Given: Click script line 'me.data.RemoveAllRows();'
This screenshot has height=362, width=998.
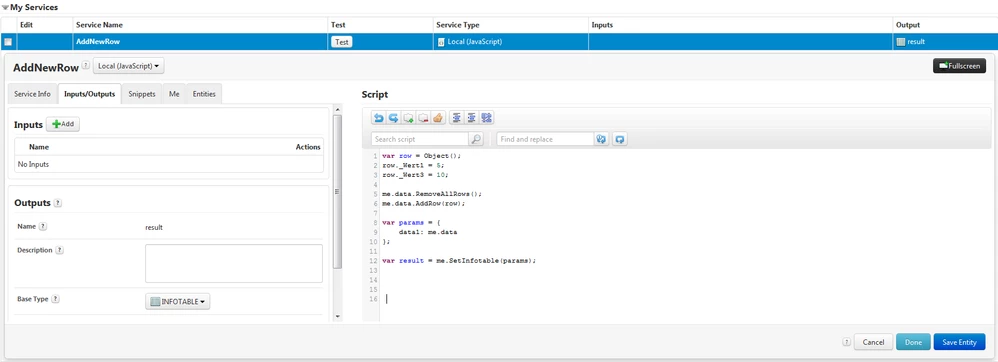Looking at the screenshot, I should (432, 193).
